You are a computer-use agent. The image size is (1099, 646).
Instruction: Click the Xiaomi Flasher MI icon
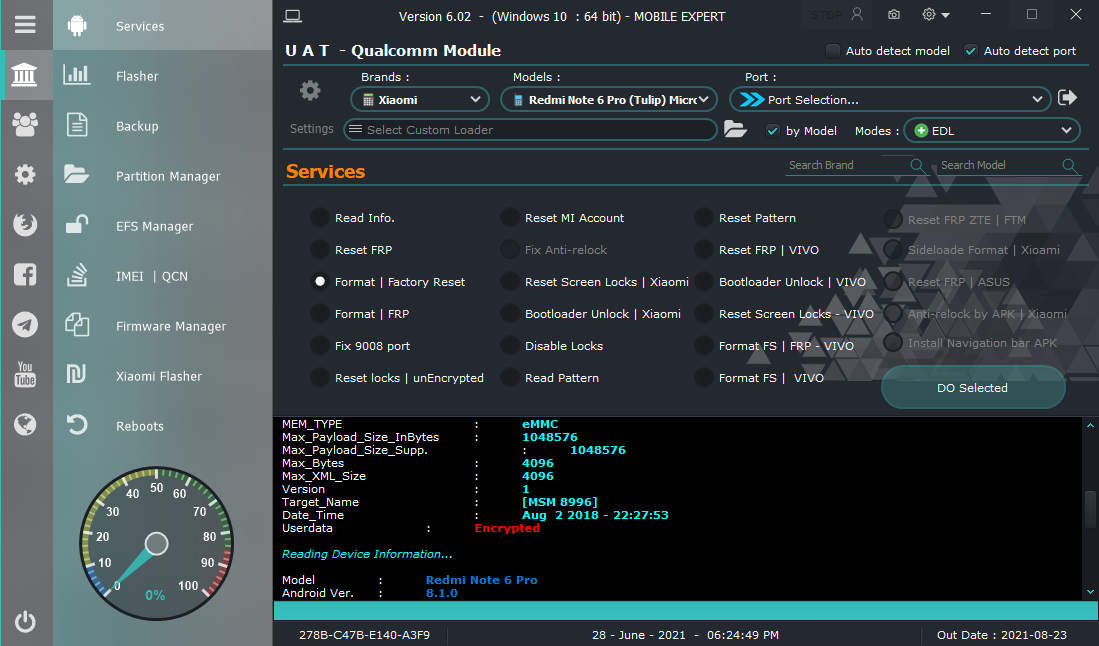click(x=76, y=374)
